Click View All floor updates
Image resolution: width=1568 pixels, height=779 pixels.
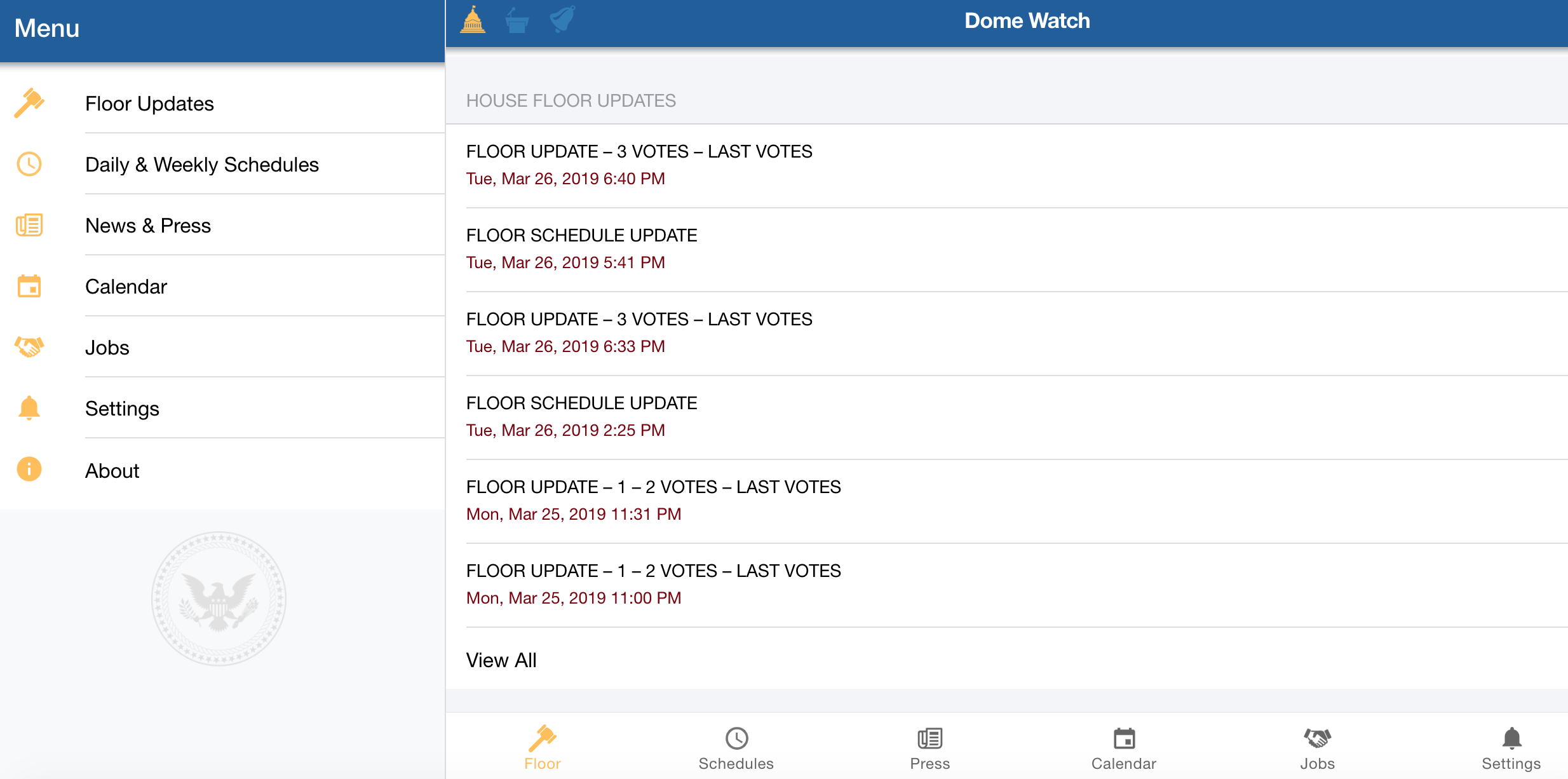coord(501,660)
